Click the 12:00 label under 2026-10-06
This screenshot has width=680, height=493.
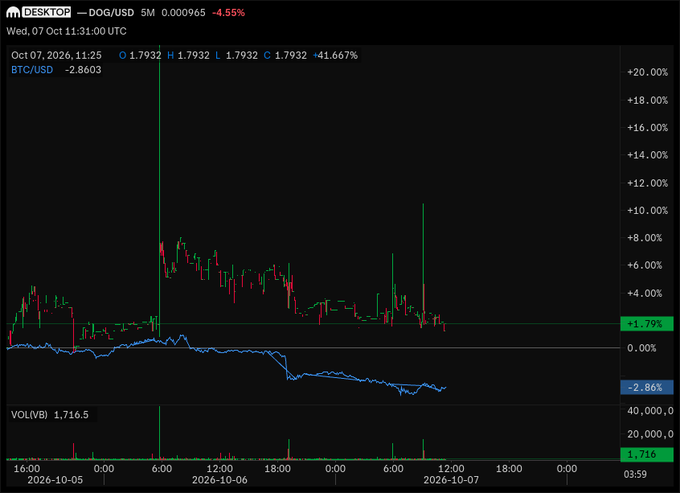click(220, 469)
